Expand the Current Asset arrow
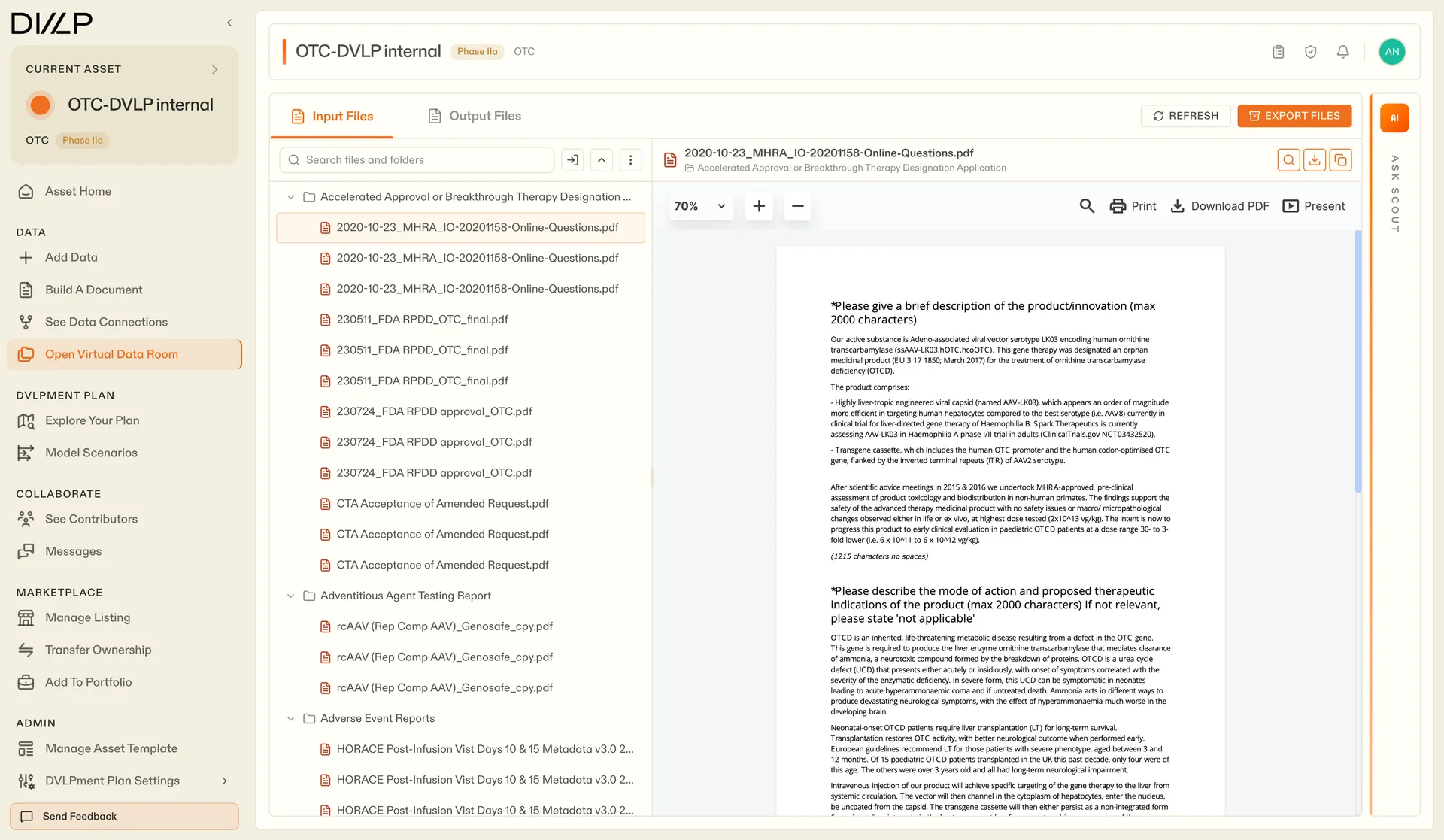1444x840 pixels. click(x=214, y=69)
